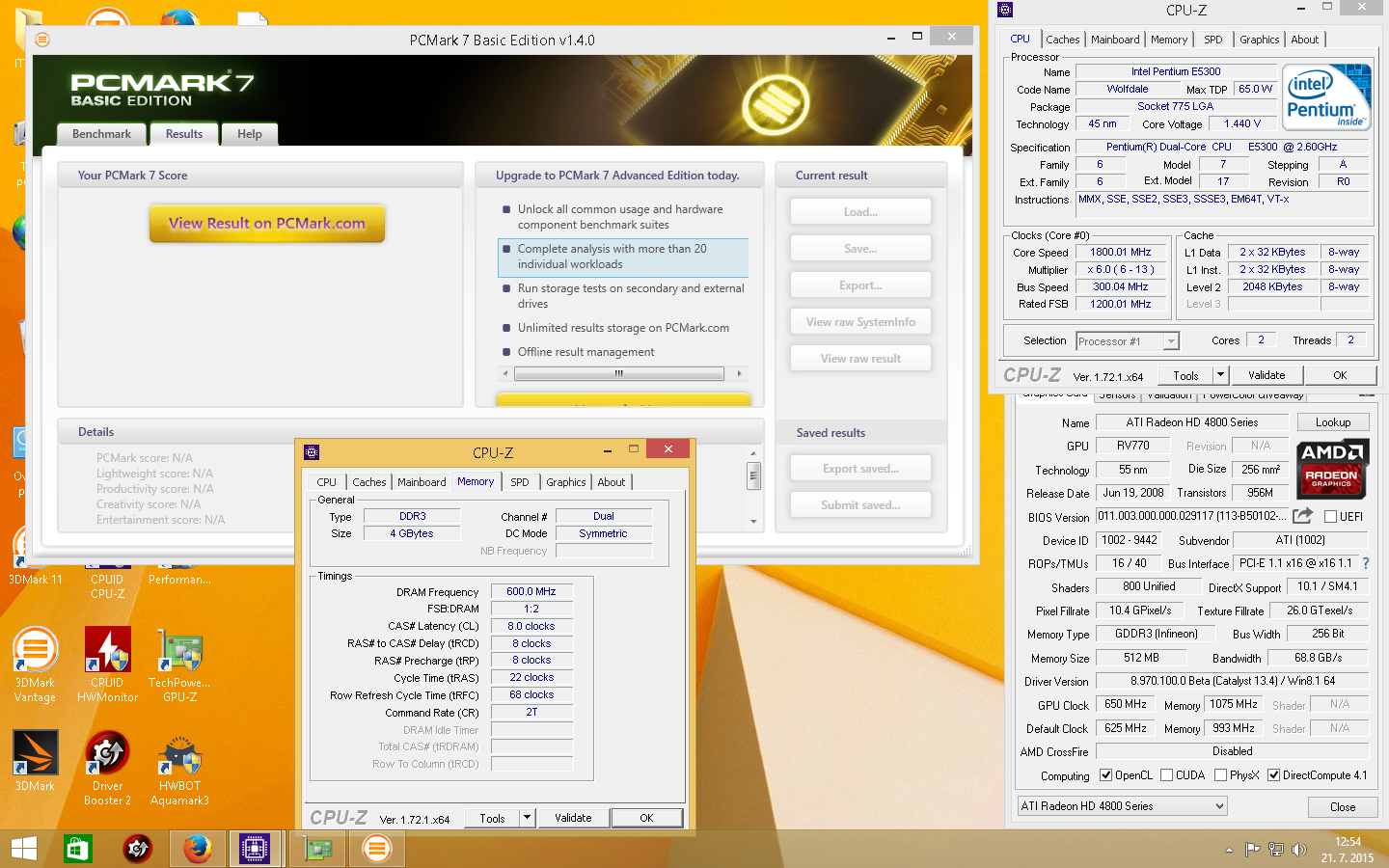Viewport: 1389px width, 868px height.
Task: Click the DRAM Frequency value 600.0 MHz
Action: tap(531, 591)
